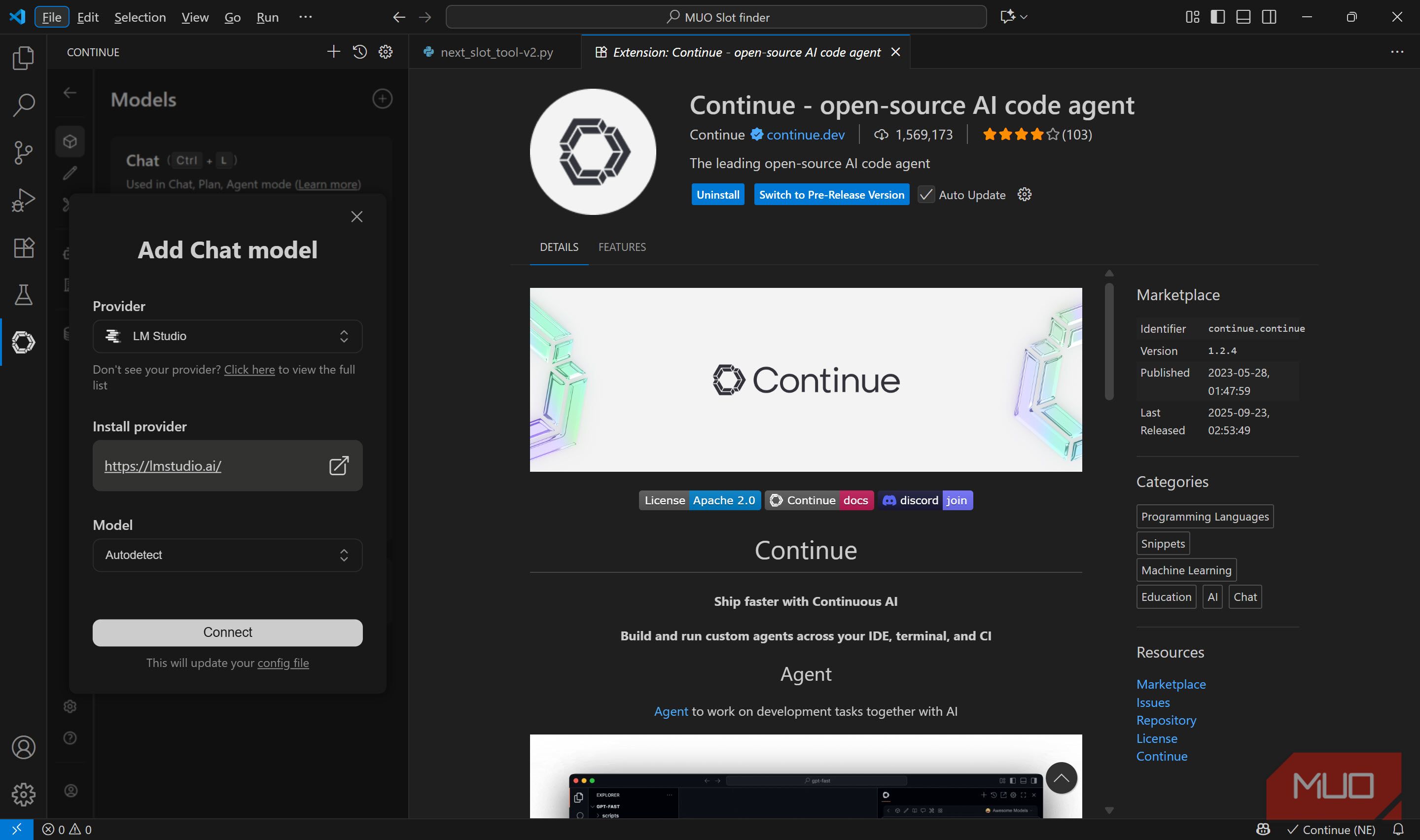Click the Learn more link under Chat
Screen dimensions: 1420x840
(x=328, y=184)
